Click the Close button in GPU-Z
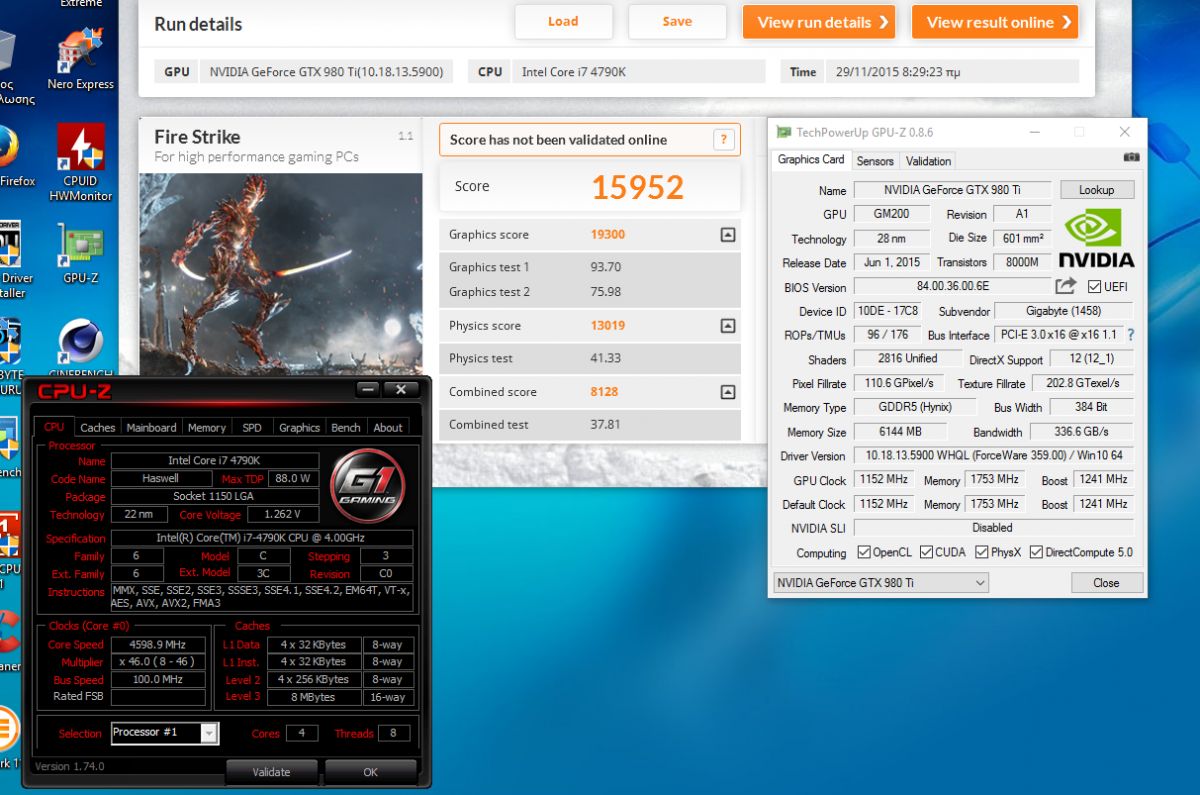The height and width of the screenshot is (795, 1200). pyautogui.click(x=1106, y=583)
